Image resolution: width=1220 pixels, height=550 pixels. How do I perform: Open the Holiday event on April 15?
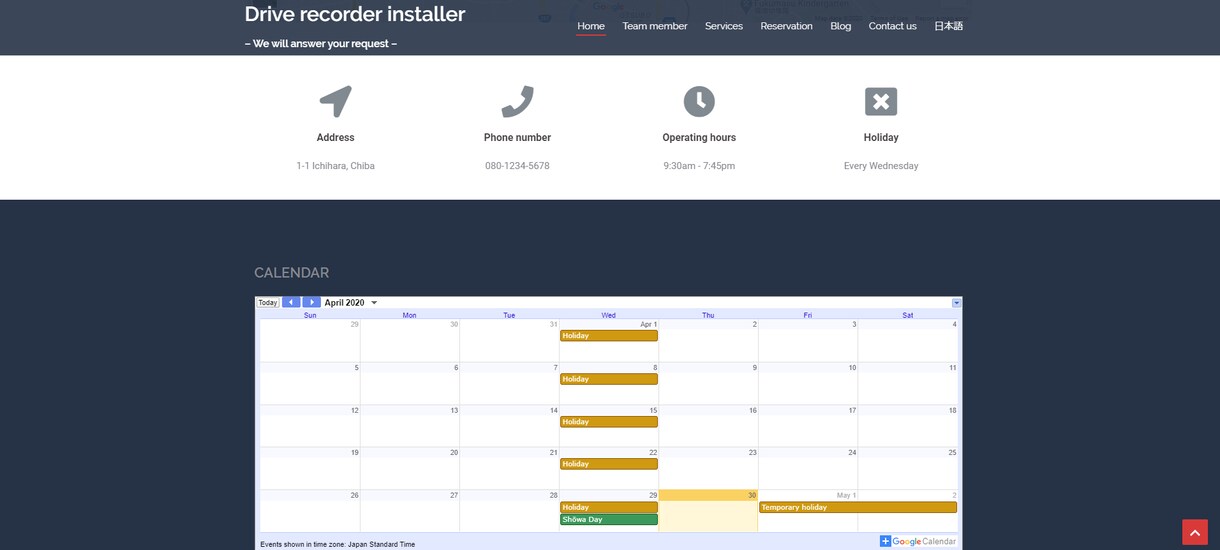click(609, 422)
